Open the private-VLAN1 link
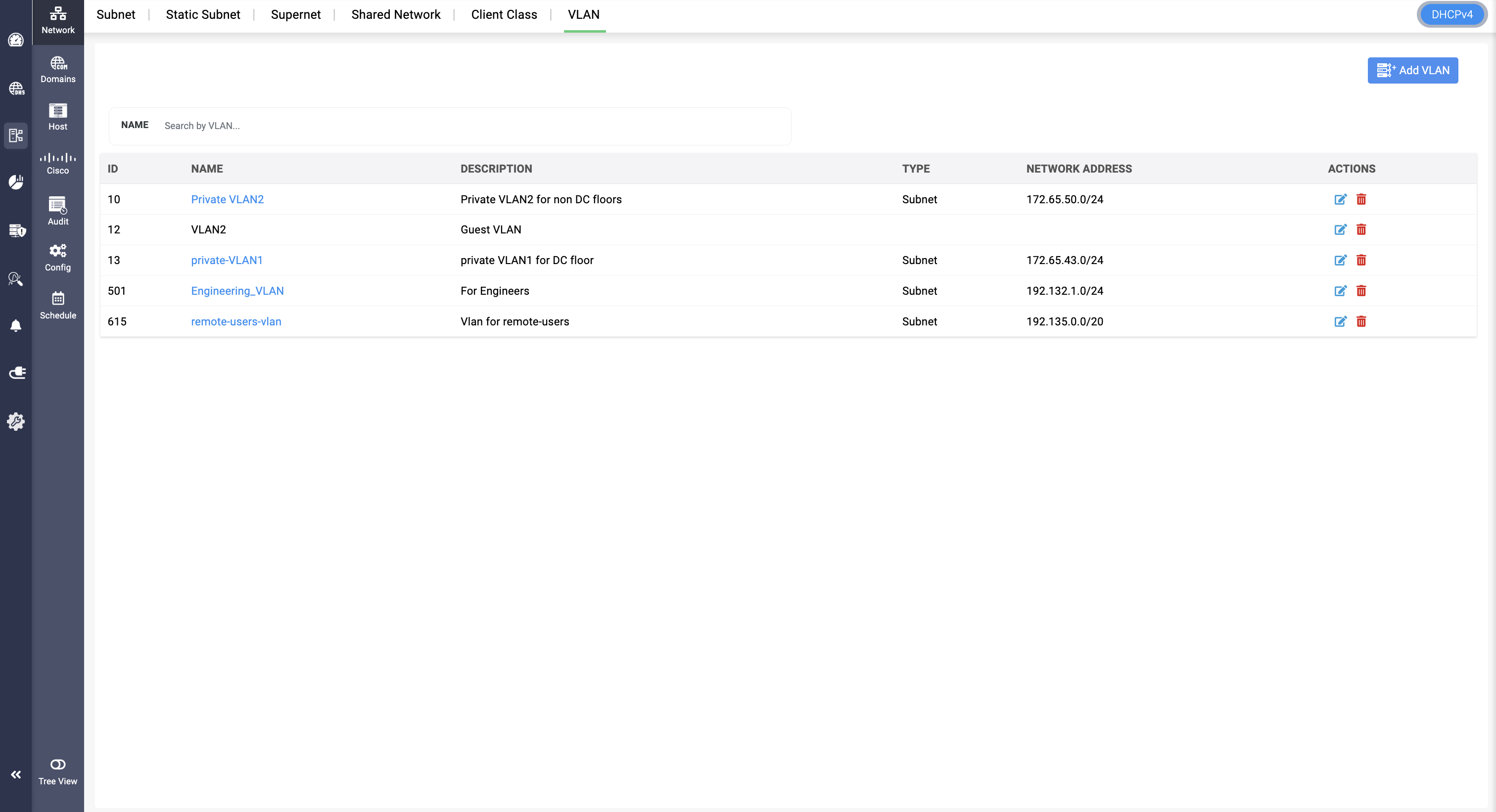The height and width of the screenshot is (812, 1496). 227,260
